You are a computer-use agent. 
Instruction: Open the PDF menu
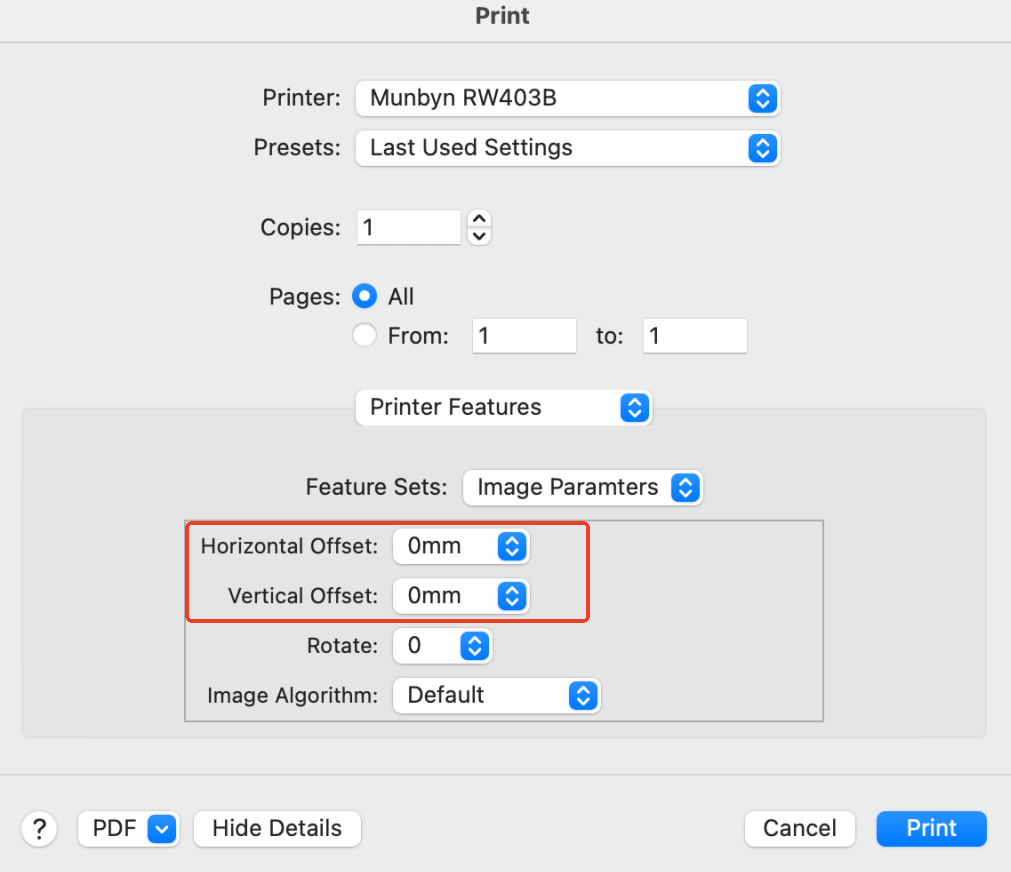point(128,828)
